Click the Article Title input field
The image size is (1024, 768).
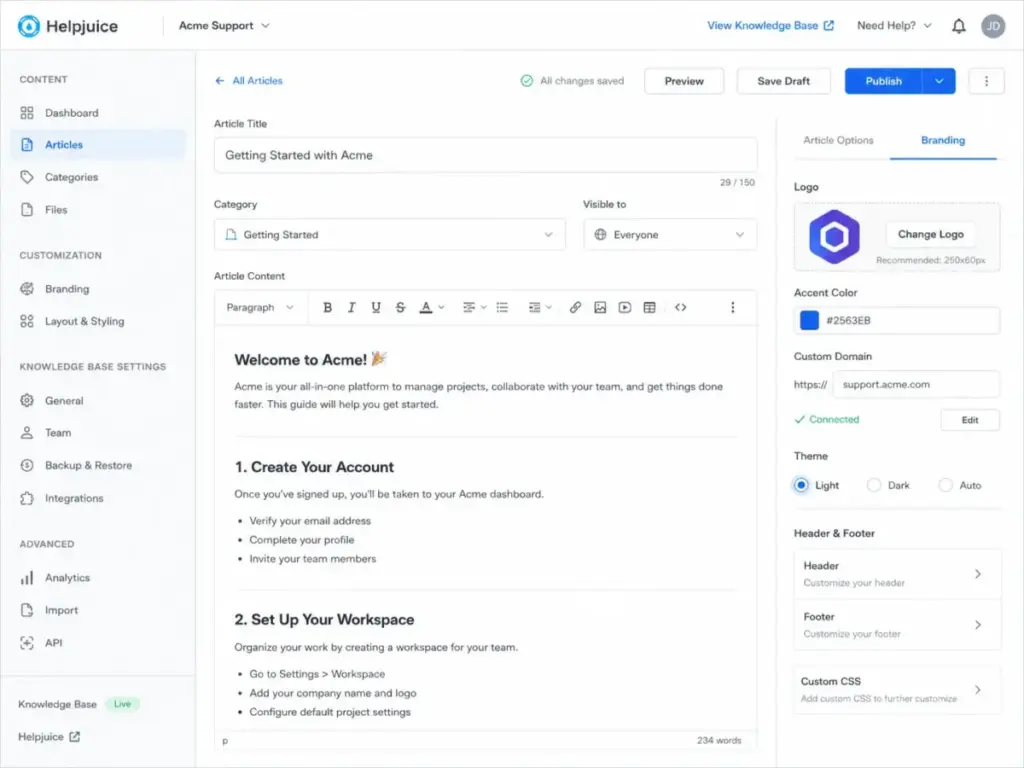pos(485,155)
